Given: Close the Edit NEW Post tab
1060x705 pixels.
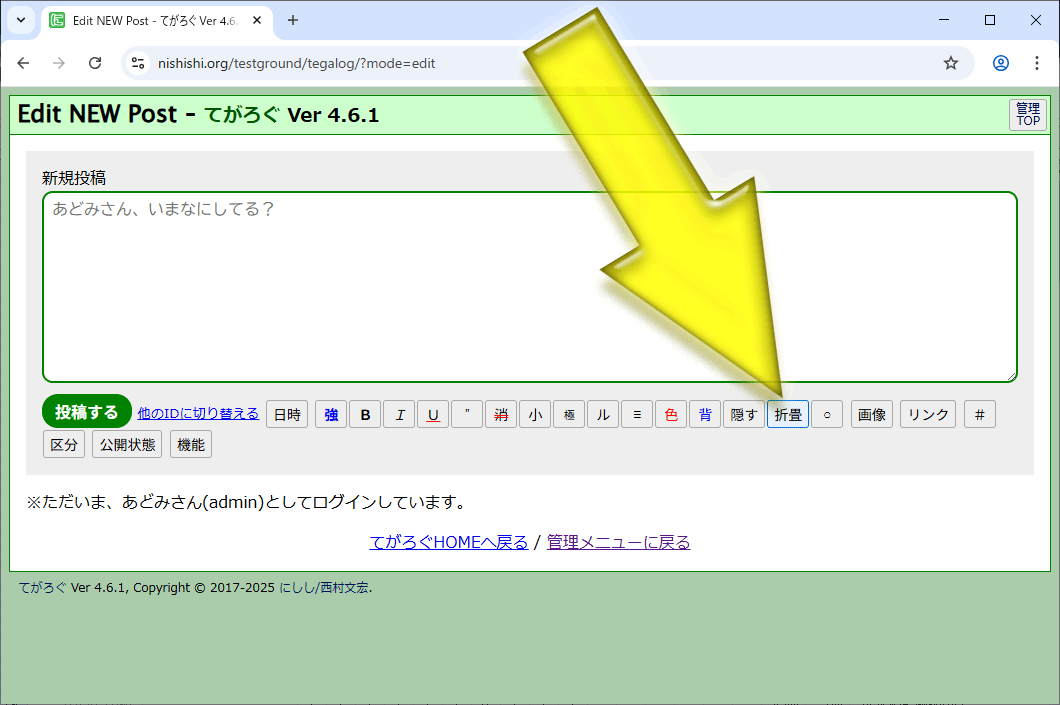Looking at the screenshot, I should 257,20.
